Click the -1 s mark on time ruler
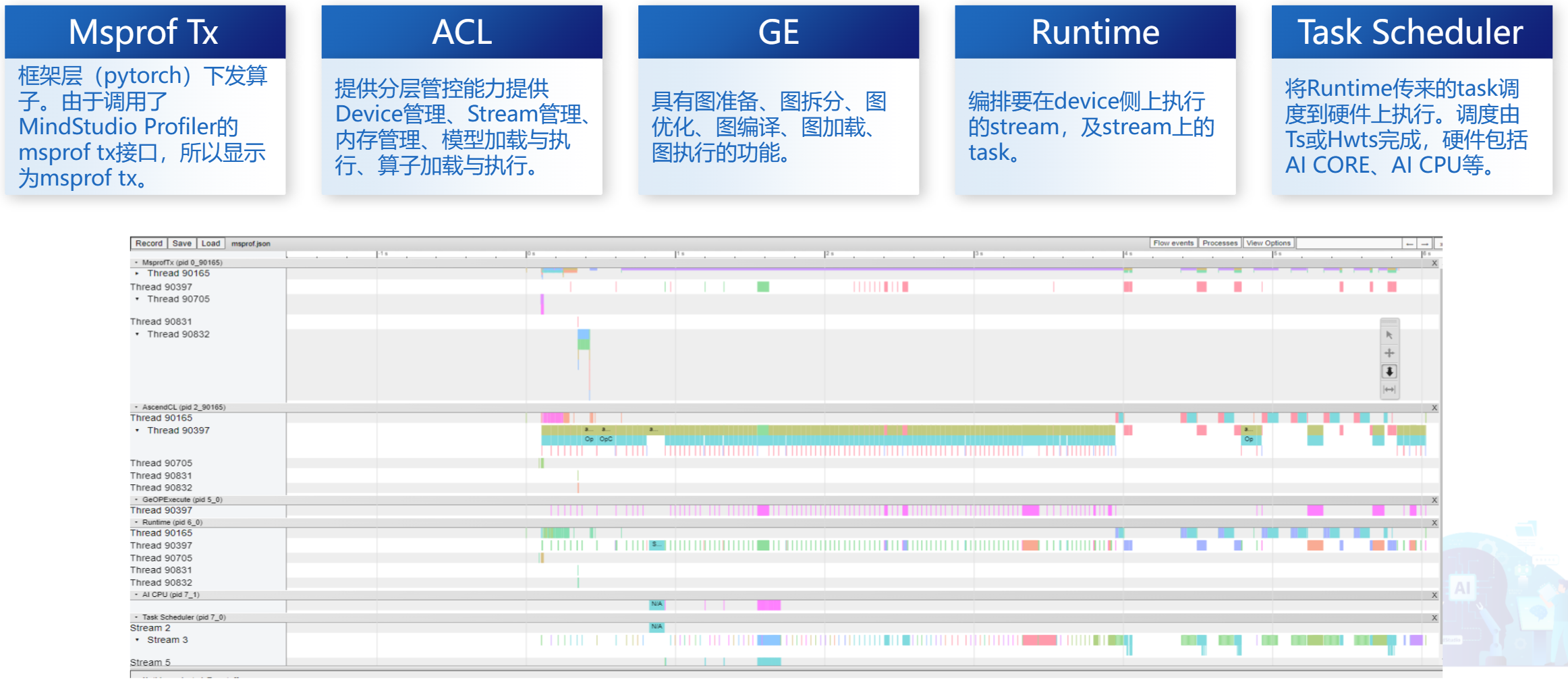The height and width of the screenshot is (680, 1568). [x=383, y=254]
